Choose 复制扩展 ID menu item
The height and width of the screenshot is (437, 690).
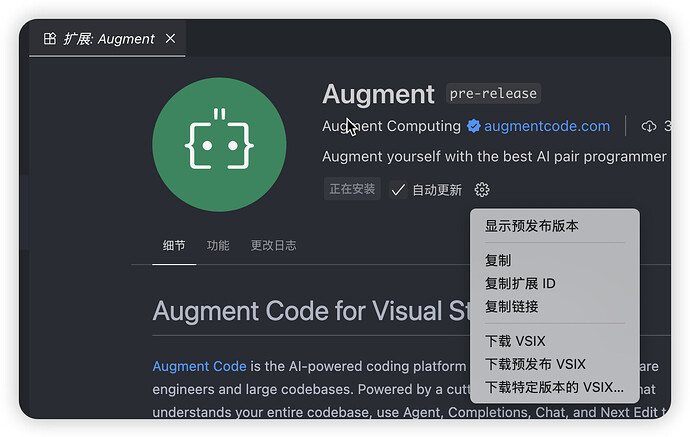pos(554,283)
